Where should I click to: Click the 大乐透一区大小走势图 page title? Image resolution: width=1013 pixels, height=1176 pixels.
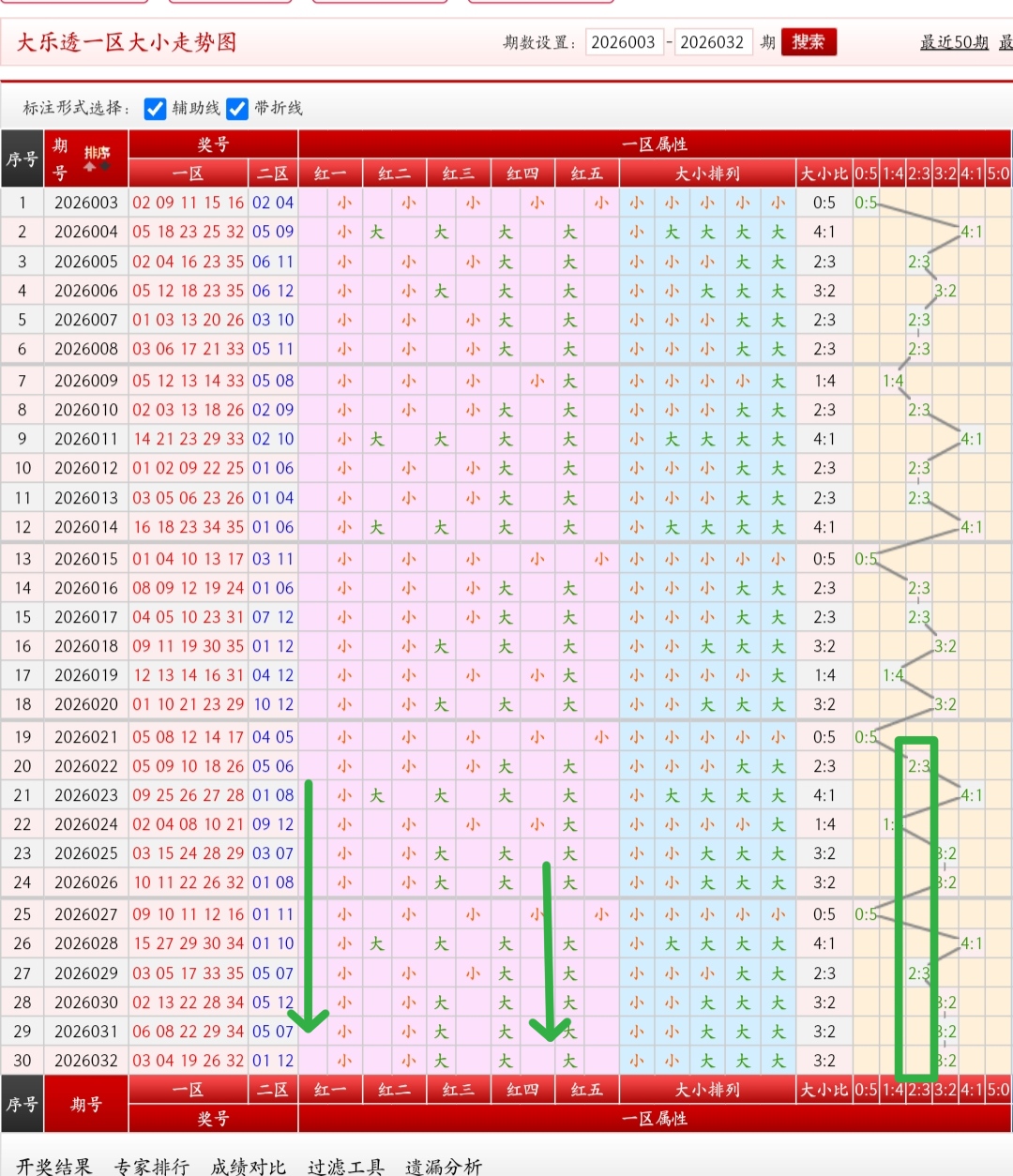[x=127, y=42]
